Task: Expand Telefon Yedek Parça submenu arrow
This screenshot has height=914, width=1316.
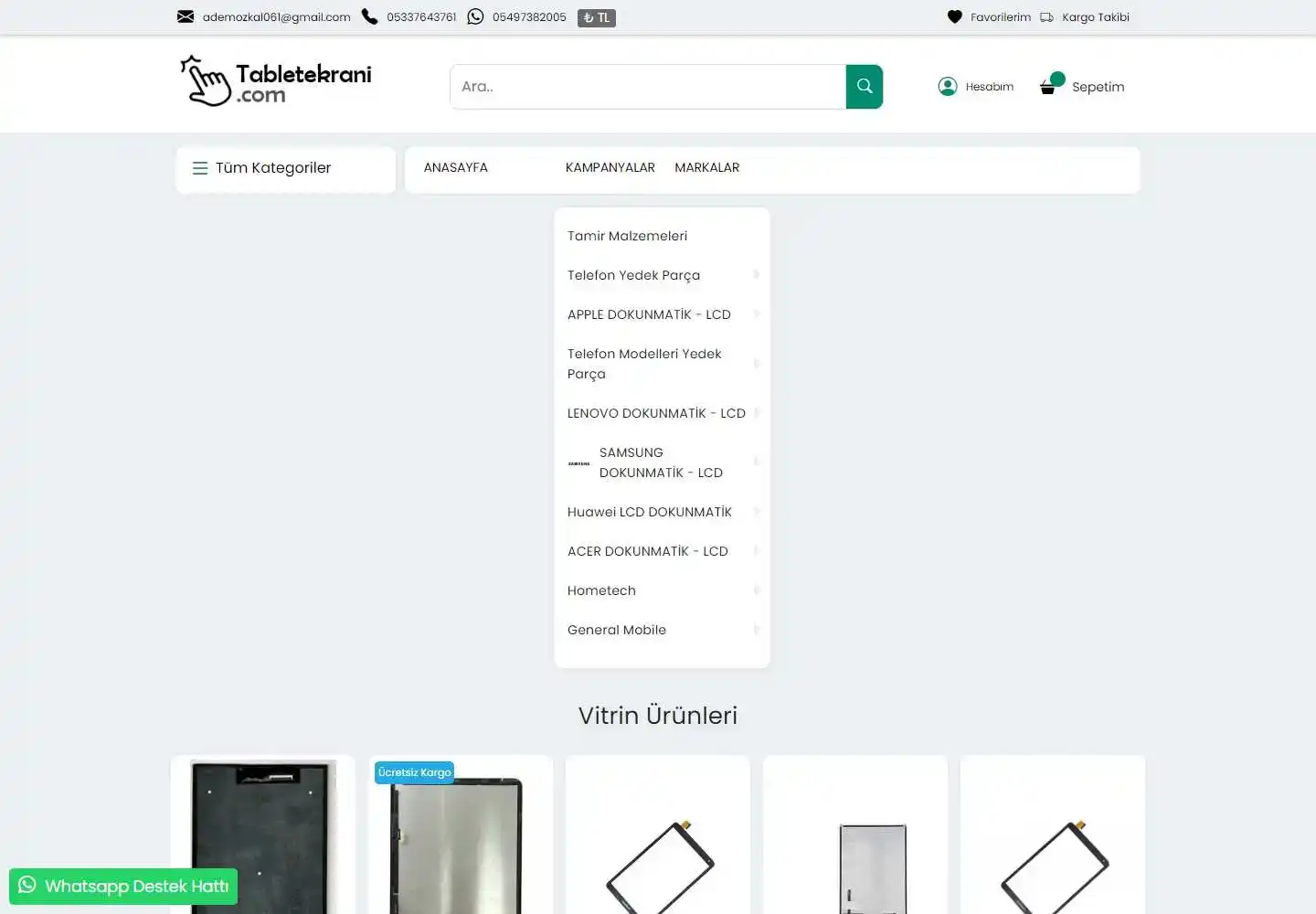Action: (x=757, y=274)
